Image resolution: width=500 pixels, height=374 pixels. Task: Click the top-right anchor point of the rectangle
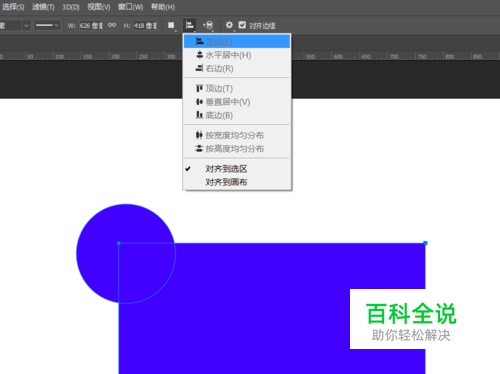tap(425, 243)
